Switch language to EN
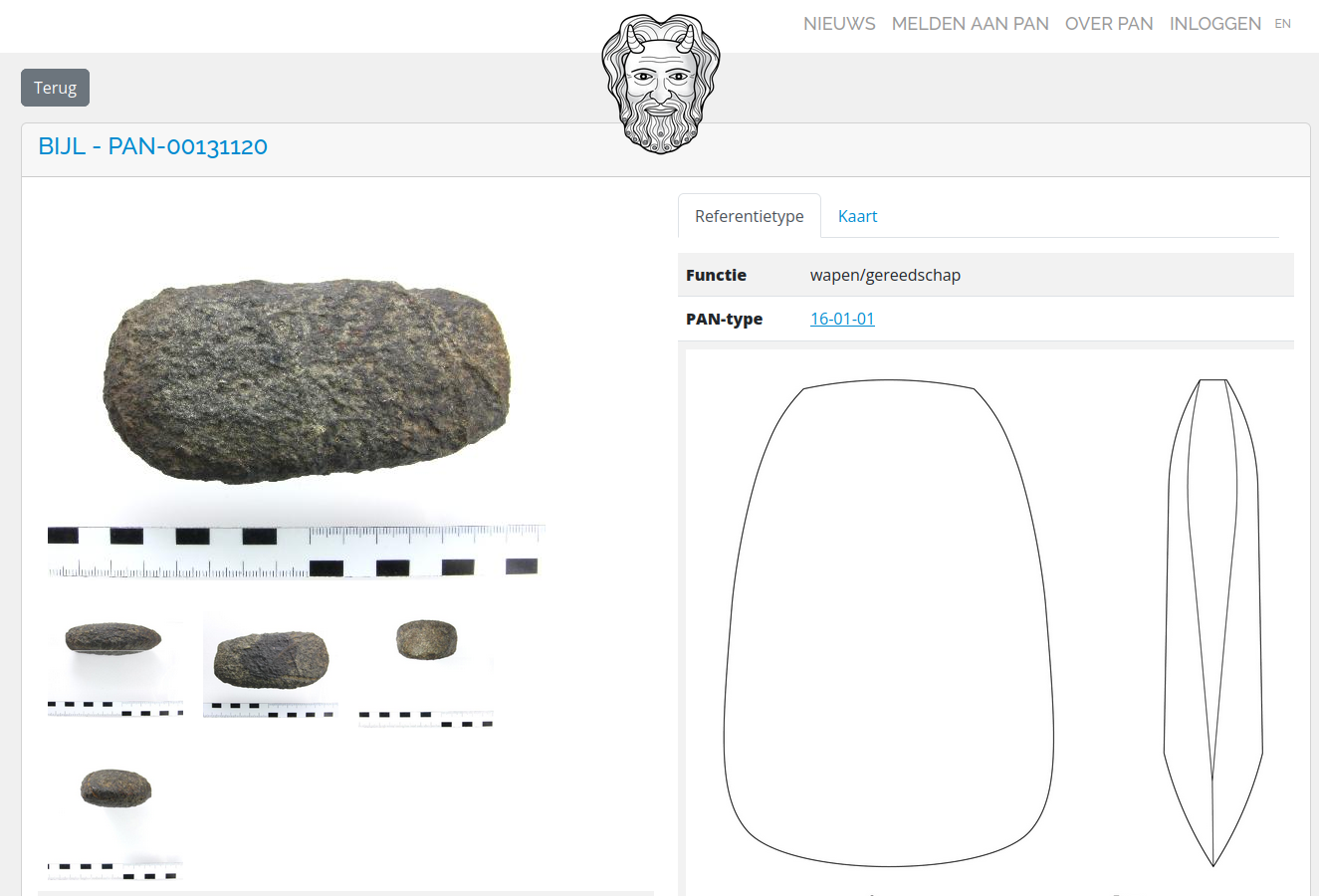1319x896 pixels. pos(1282,24)
